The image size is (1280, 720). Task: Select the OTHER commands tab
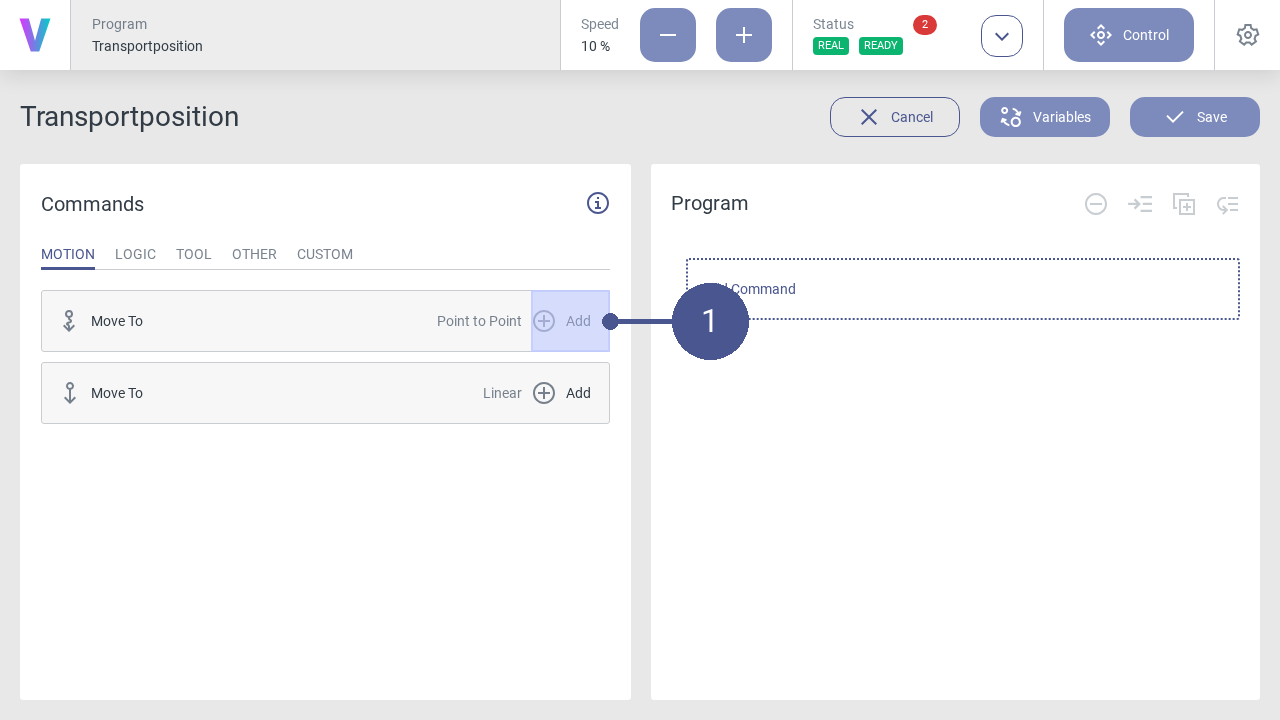[254, 254]
